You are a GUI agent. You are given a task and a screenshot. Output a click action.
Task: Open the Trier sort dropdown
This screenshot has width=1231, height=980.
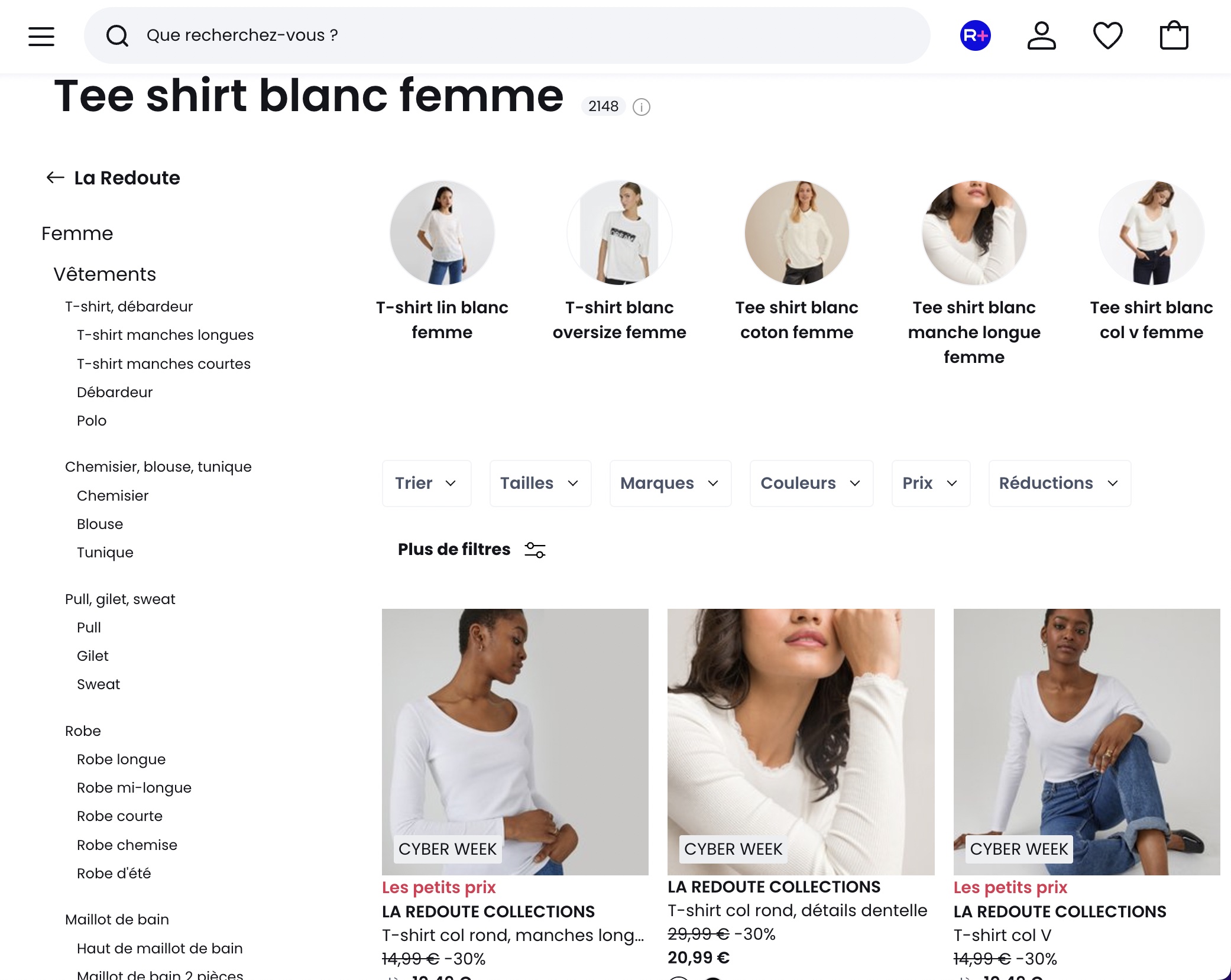click(426, 483)
